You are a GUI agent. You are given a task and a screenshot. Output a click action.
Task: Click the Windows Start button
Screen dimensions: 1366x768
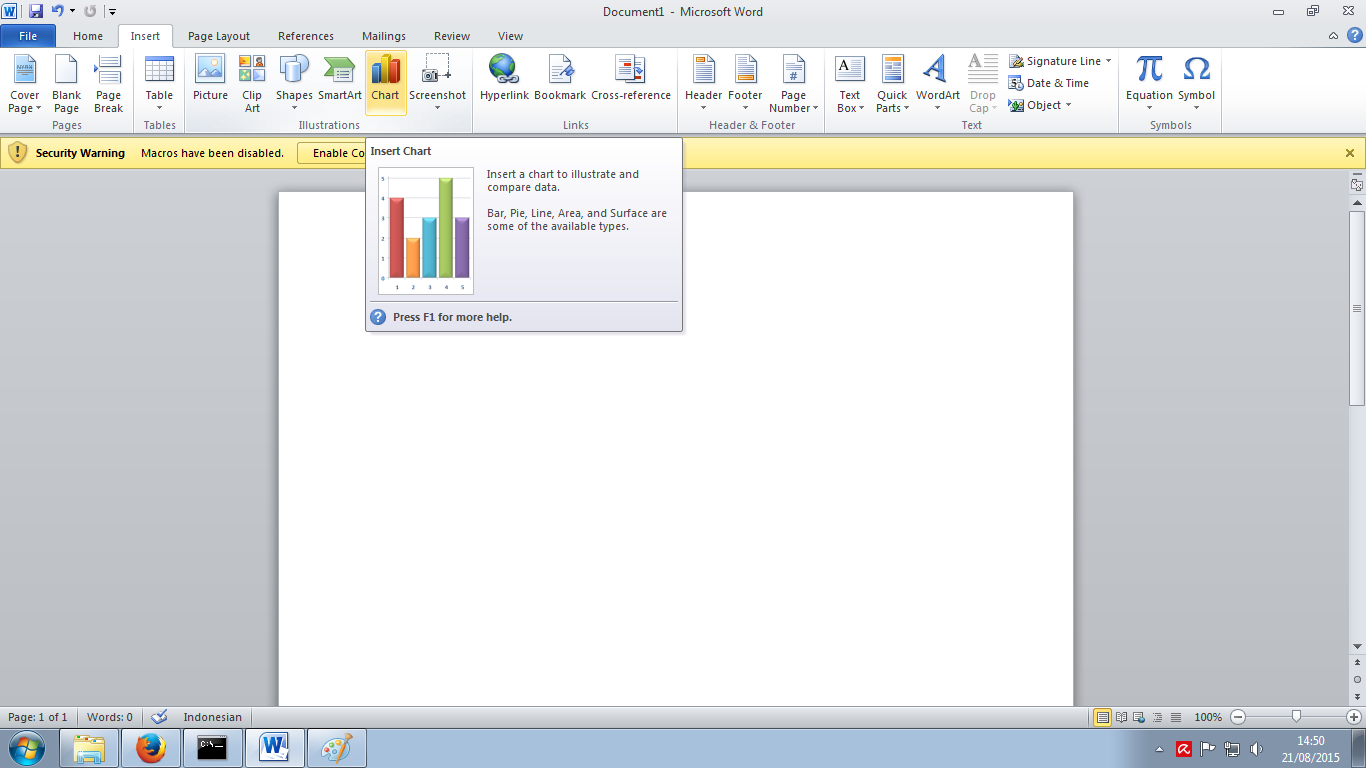coord(26,748)
